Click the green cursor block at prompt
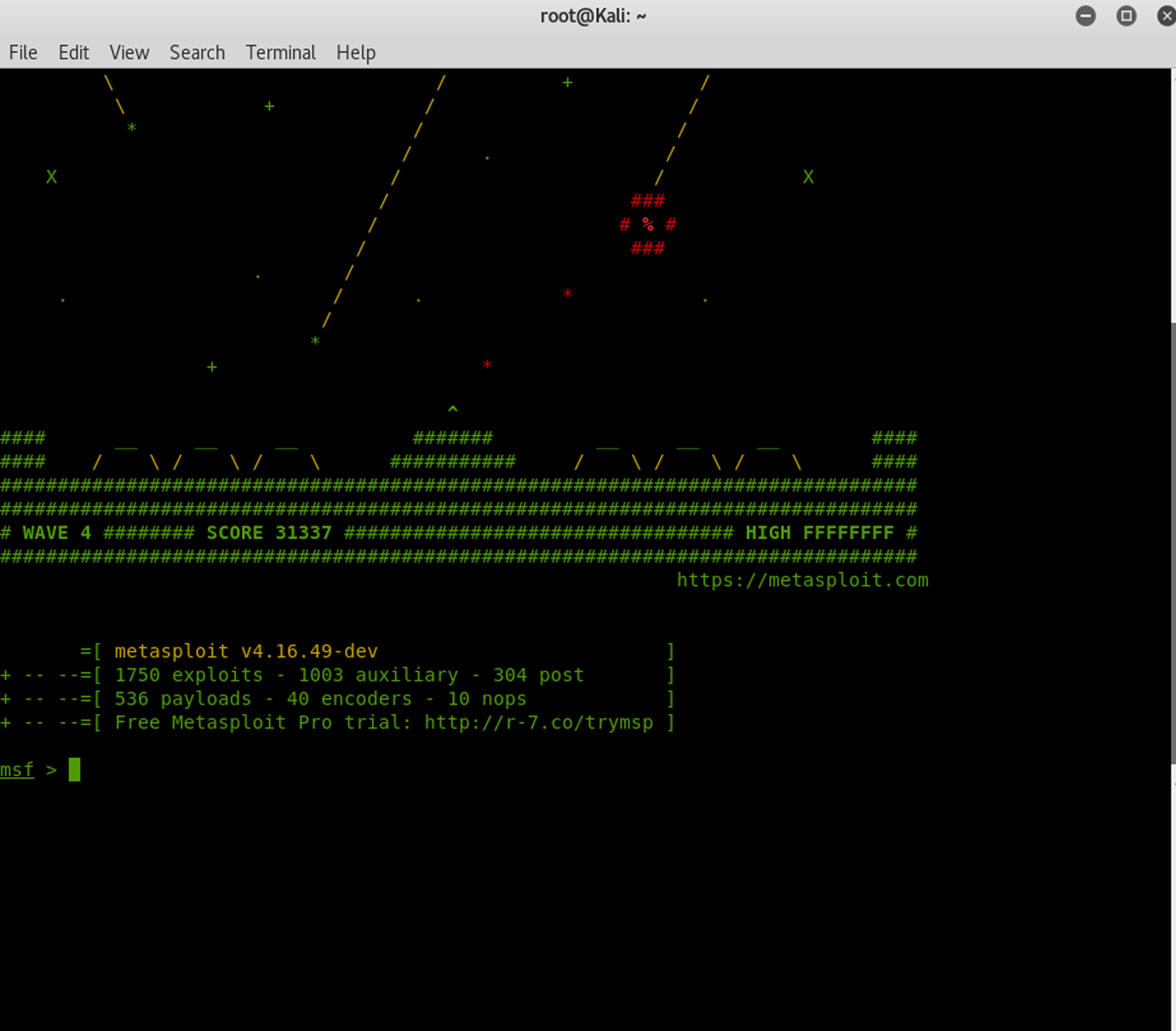 tap(74, 770)
